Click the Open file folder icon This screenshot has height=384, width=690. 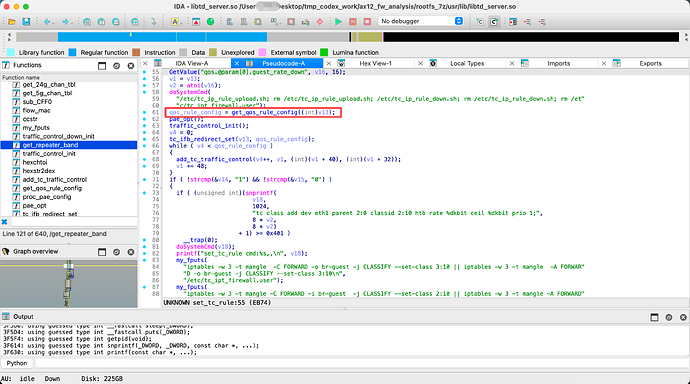click(x=12, y=22)
